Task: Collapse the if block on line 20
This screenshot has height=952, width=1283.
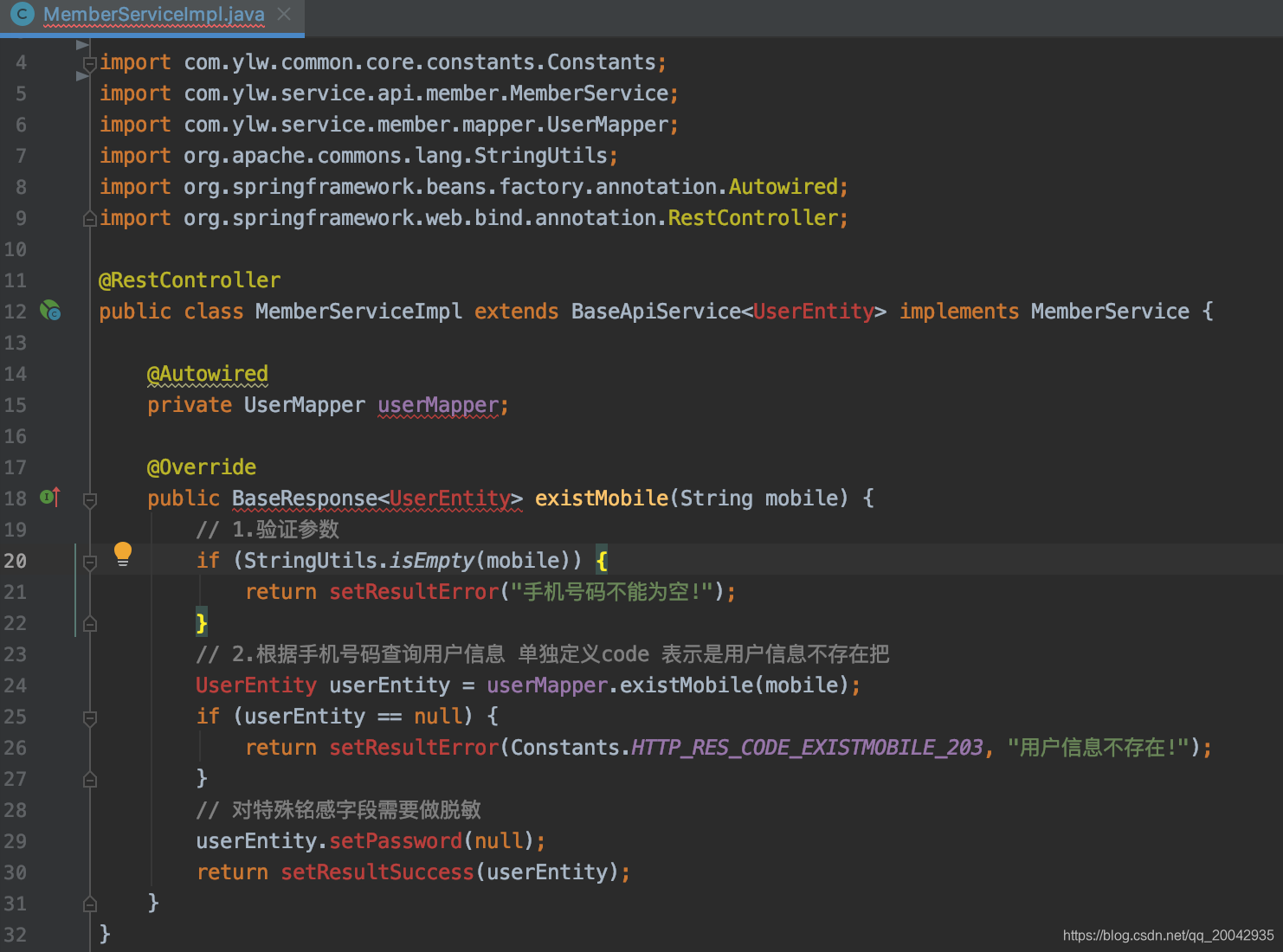Action: [89, 563]
